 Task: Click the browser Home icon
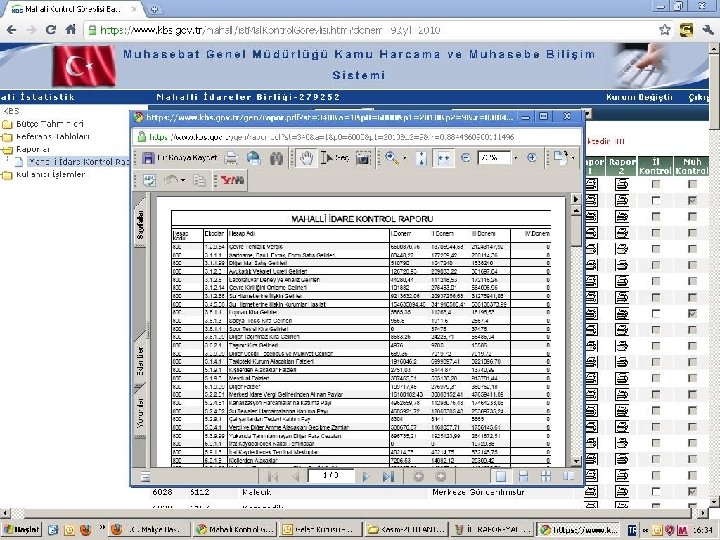click(71, 30)
